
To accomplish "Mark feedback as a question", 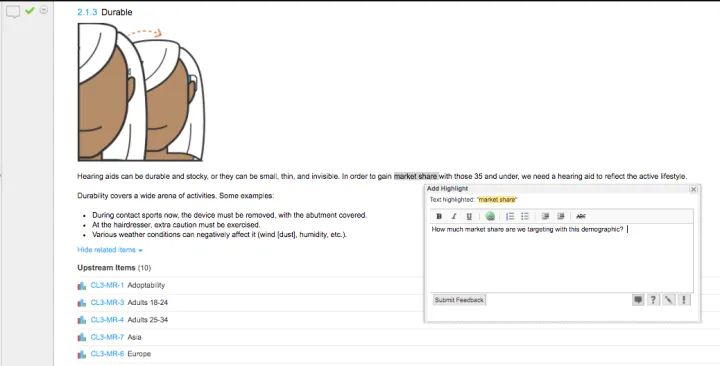I will click(653, 300).
